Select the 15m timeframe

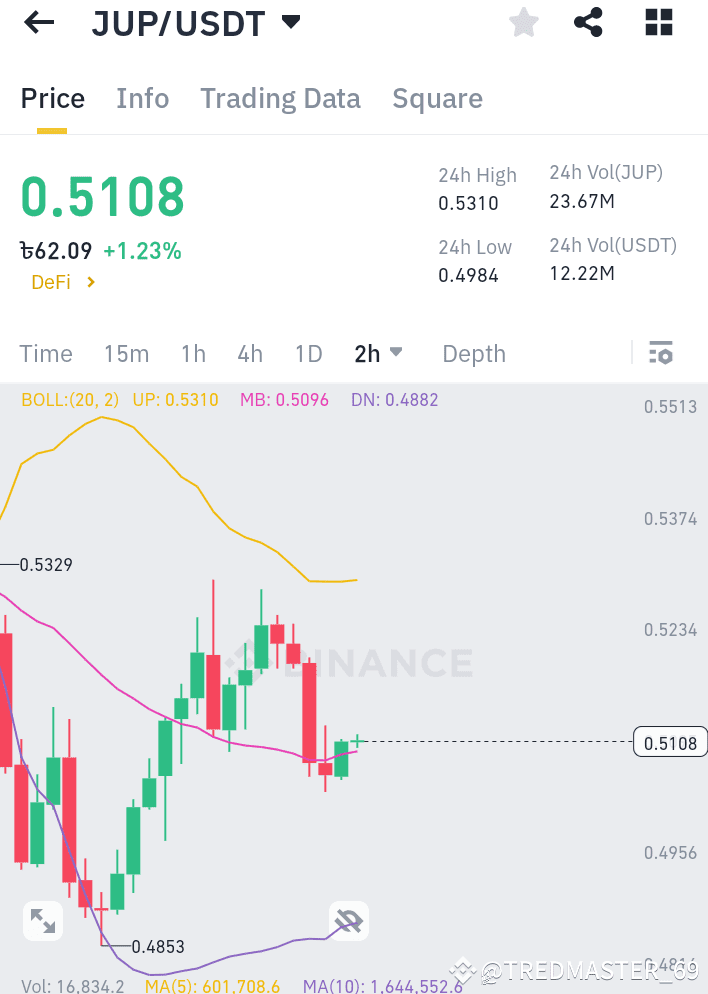[126, 353]
